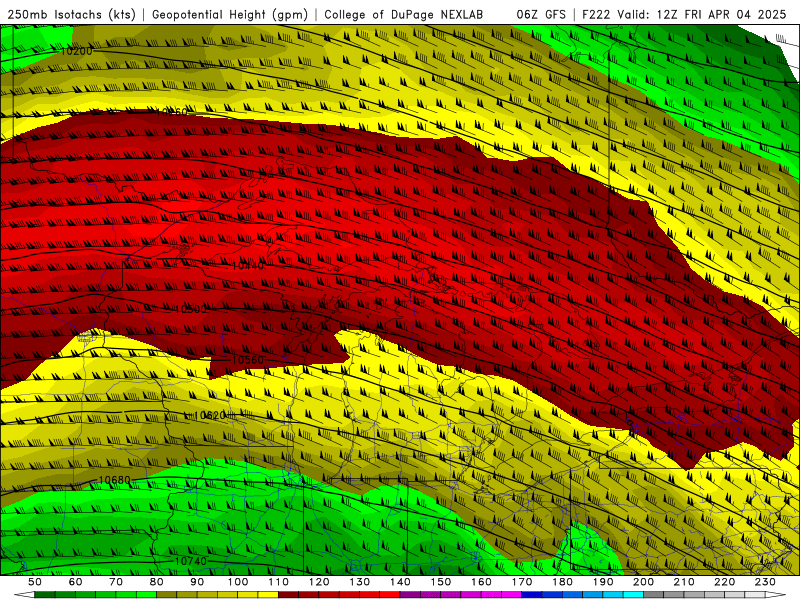
Task: Click the 10740 height contour label
Action: (191, 561)
